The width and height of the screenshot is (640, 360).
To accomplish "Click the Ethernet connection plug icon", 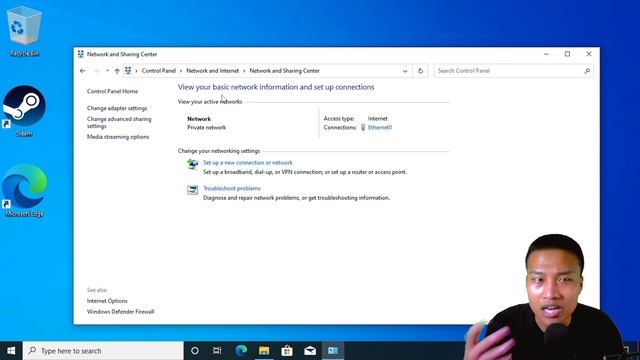I will click(363, 127).
